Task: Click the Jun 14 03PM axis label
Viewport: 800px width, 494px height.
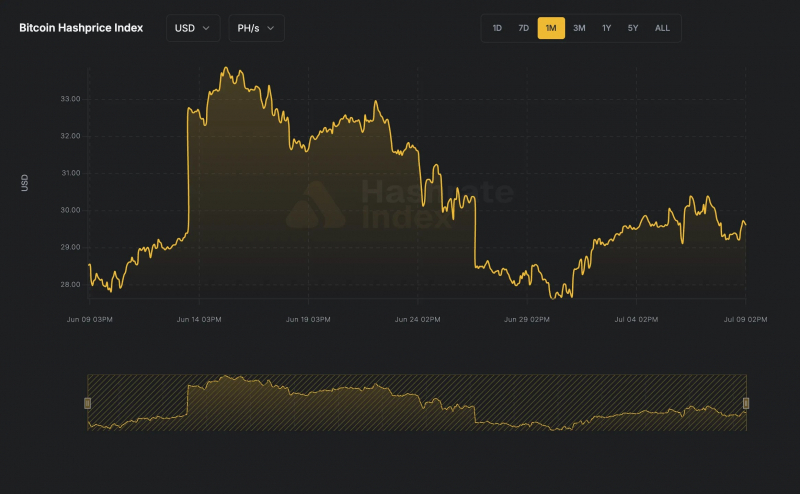Action: point(199,319)
